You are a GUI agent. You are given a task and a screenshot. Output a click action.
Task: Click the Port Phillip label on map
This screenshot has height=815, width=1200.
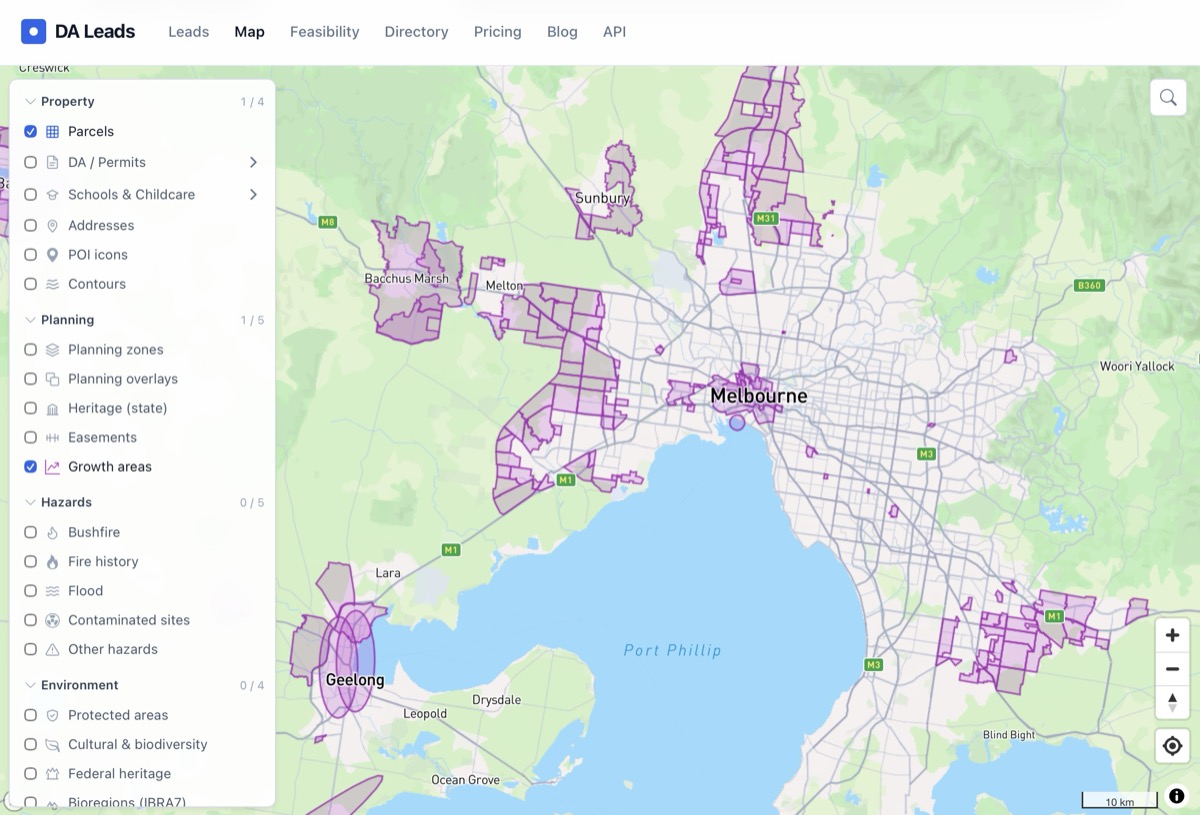click(672, 651)
